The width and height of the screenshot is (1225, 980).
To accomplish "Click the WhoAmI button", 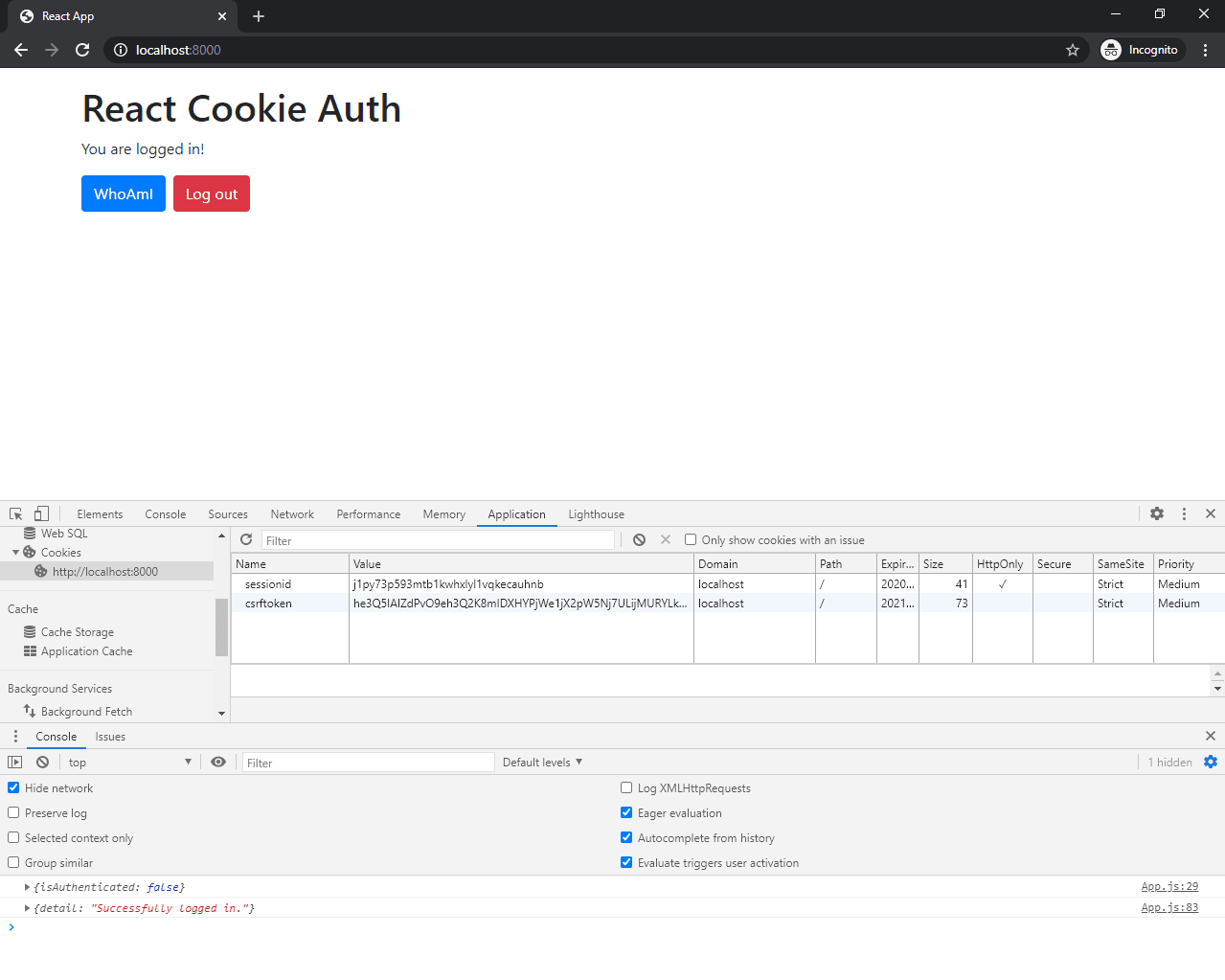I will (x=124, y=194).
